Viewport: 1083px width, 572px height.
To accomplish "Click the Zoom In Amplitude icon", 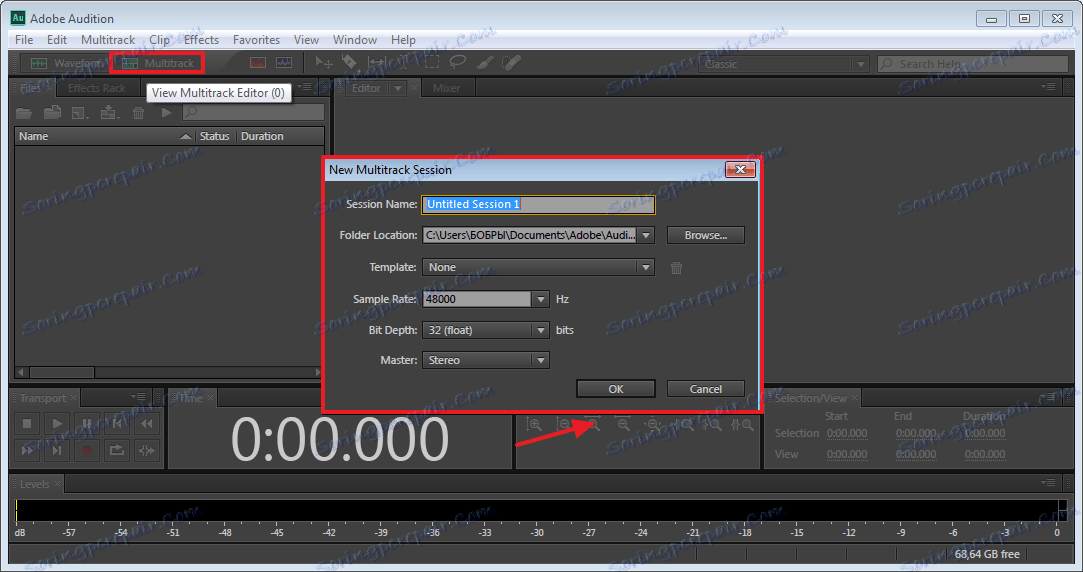I will pyautogui.click(x=534, y=424).
